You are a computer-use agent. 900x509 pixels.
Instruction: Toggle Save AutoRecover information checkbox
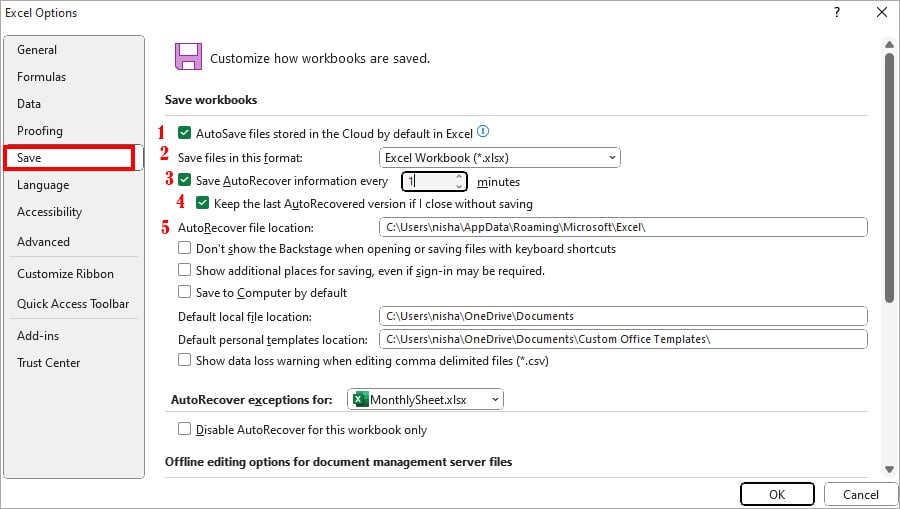point(184,180)
